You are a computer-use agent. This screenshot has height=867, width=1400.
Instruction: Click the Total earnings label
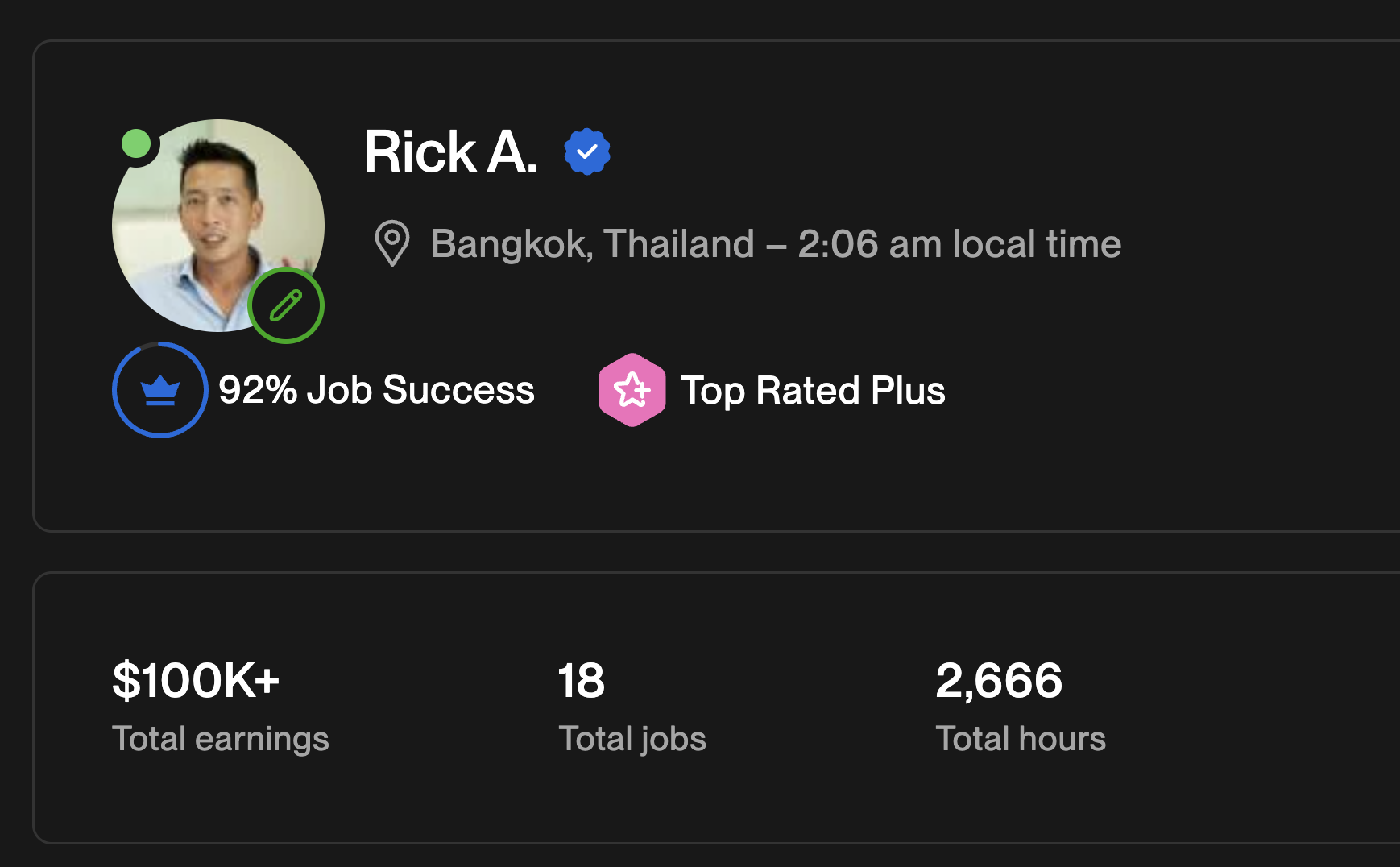[x=221, y=738]
